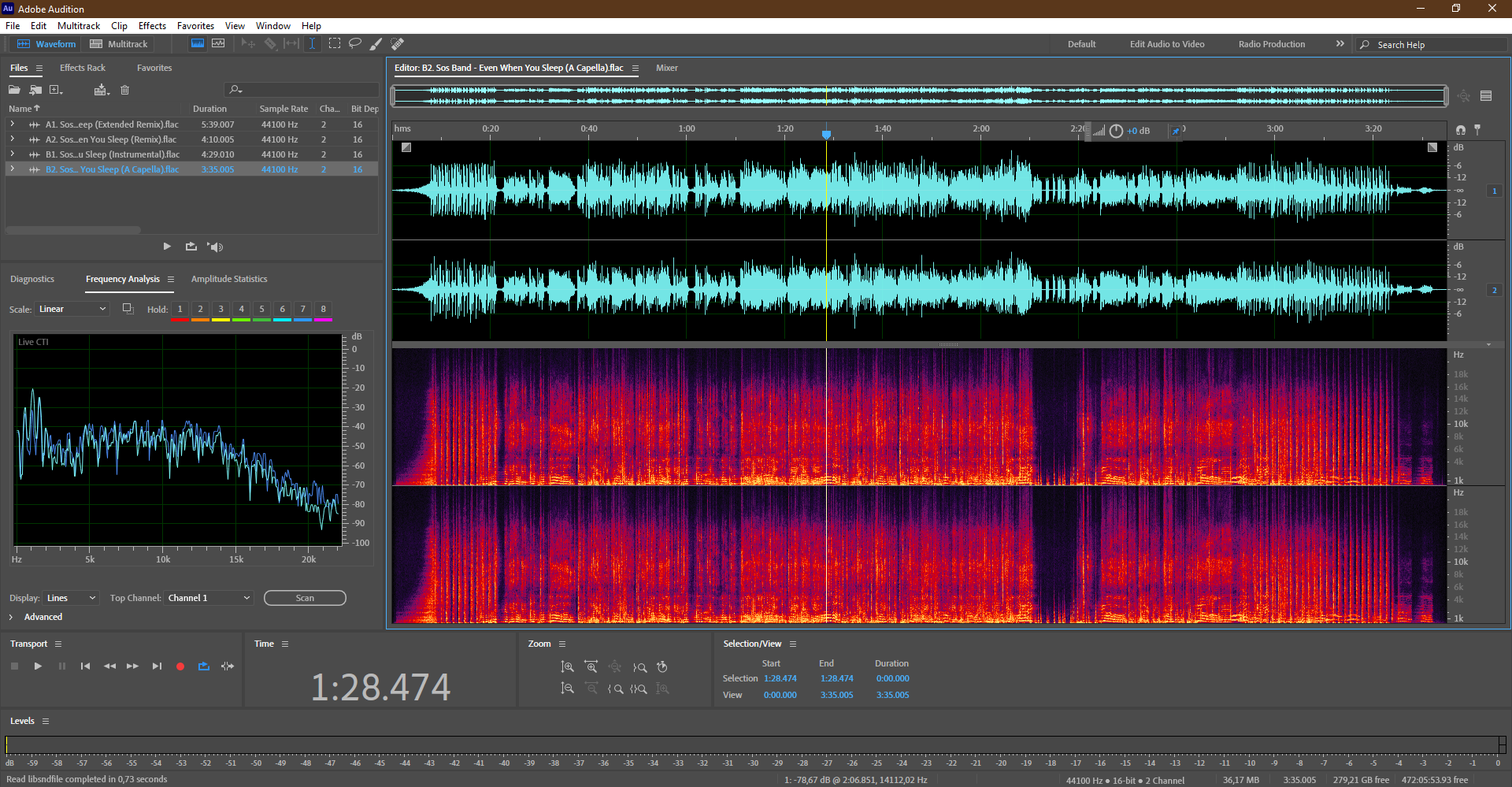1512x787 pixels.
Task: Show the spectral frequency display
Action: pyautogui.click(x=198, y=43)
